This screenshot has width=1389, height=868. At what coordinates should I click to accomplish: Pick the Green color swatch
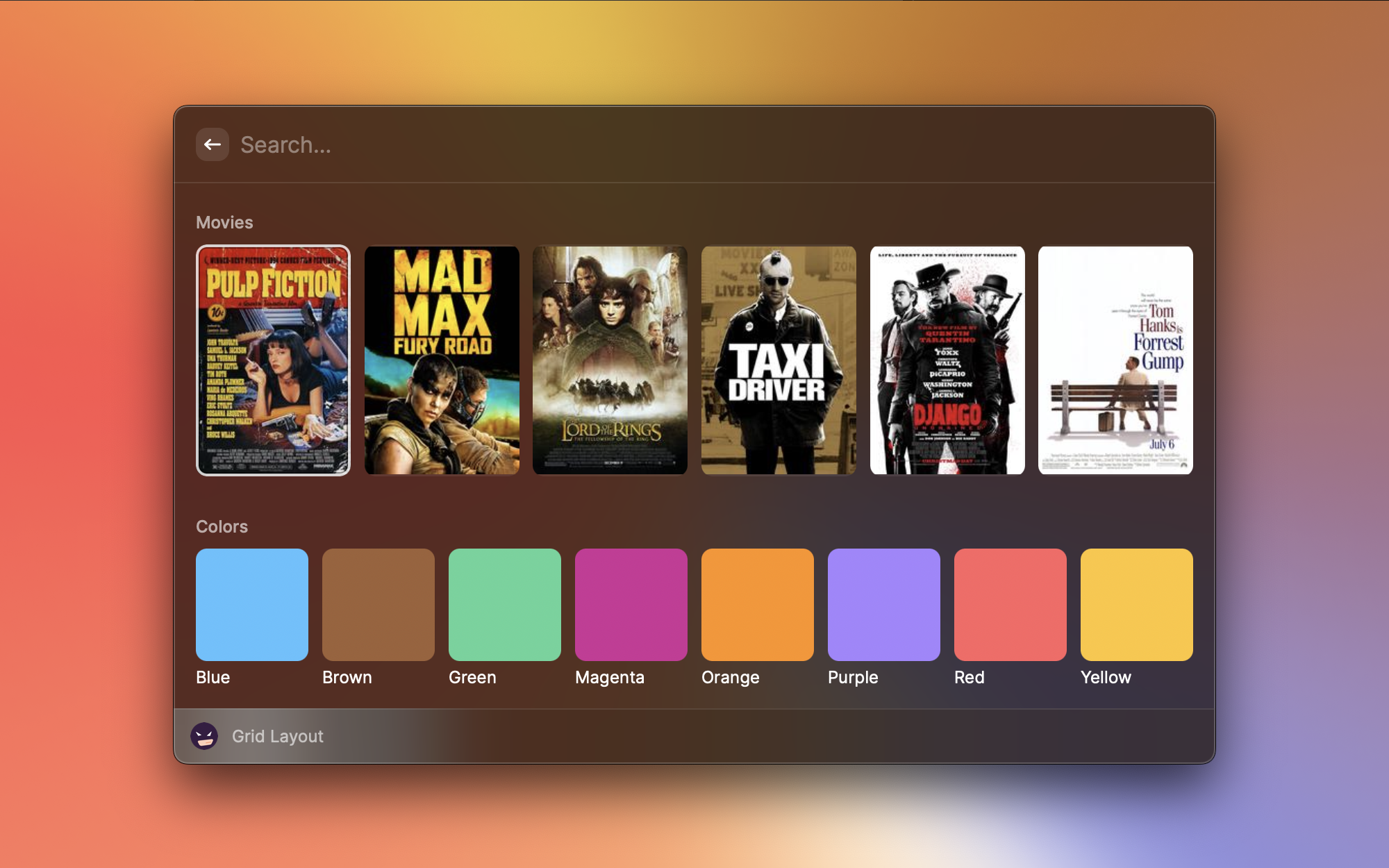coord(505,605)
